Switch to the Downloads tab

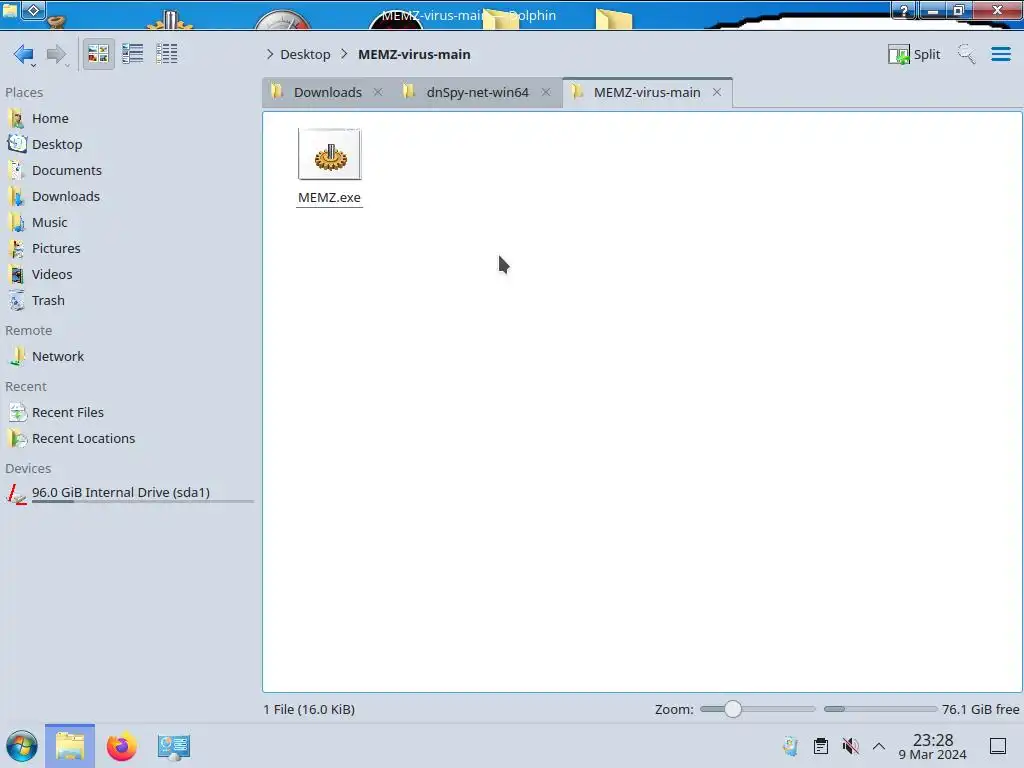click(x=327, y=92)
